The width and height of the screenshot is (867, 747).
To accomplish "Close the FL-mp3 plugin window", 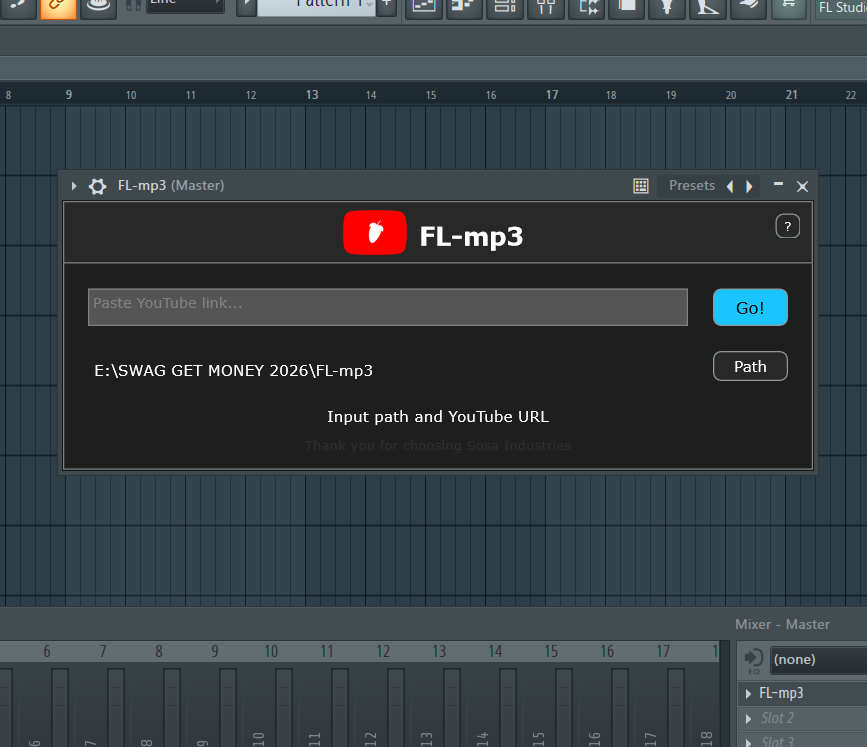I will click(x=802, y=186).
